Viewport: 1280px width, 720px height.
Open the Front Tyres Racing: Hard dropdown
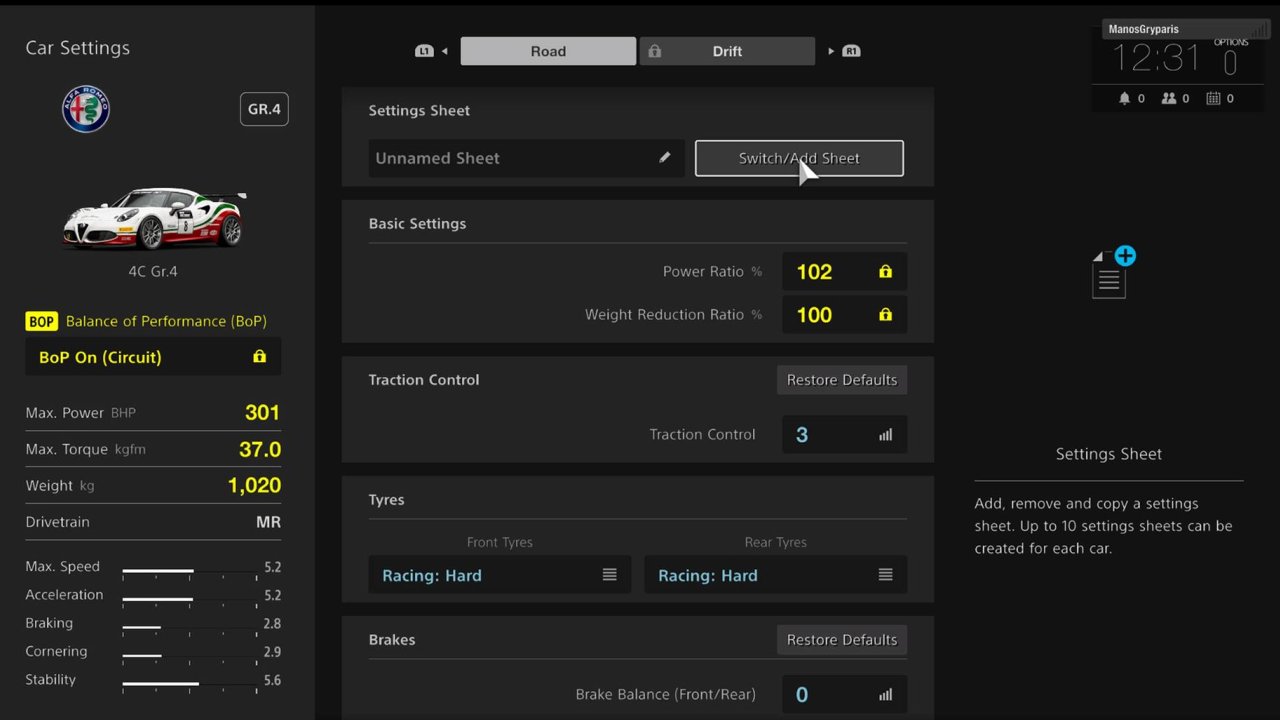[x=499, y=575]
